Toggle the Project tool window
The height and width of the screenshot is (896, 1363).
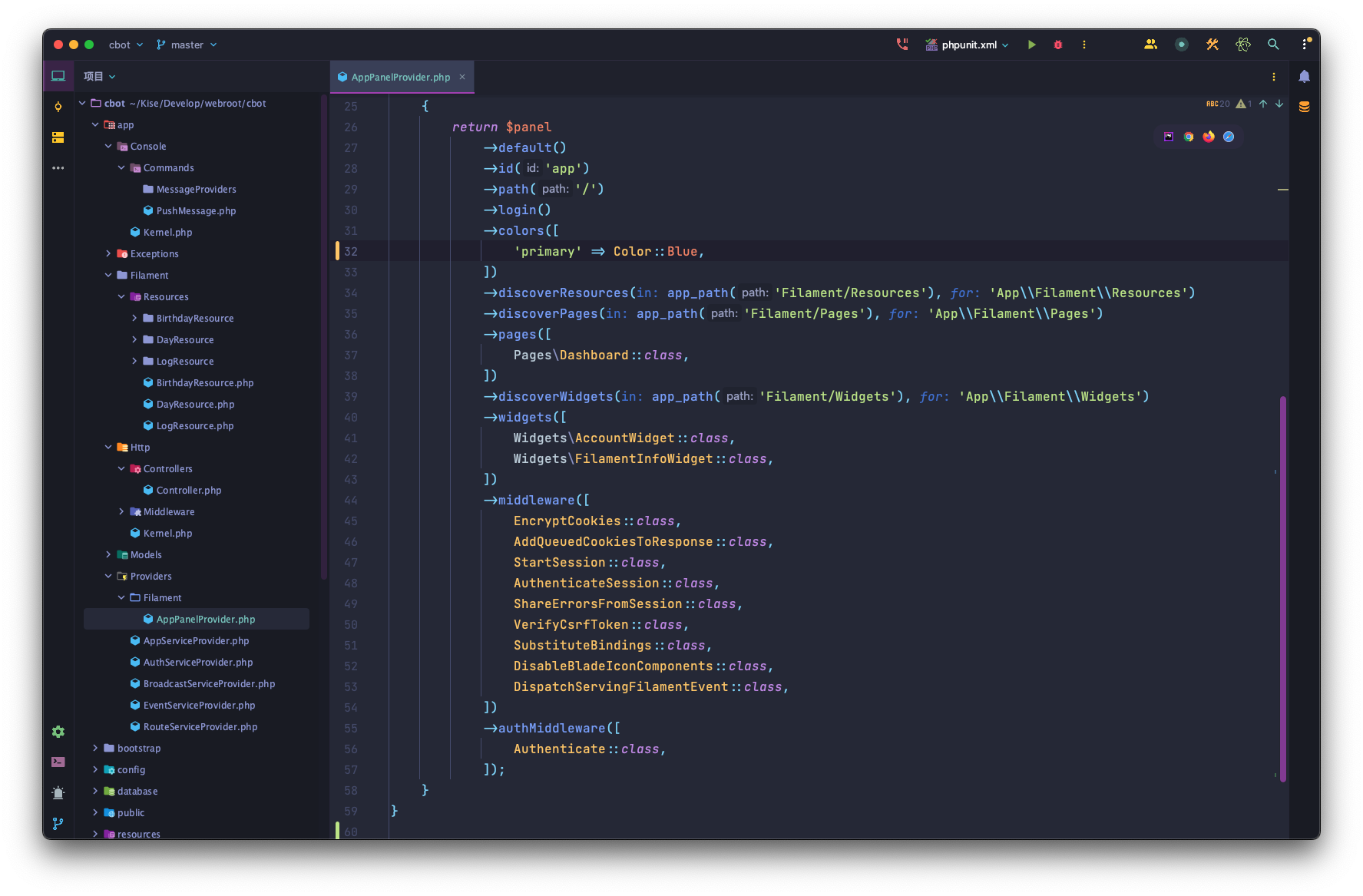(58, 76)
